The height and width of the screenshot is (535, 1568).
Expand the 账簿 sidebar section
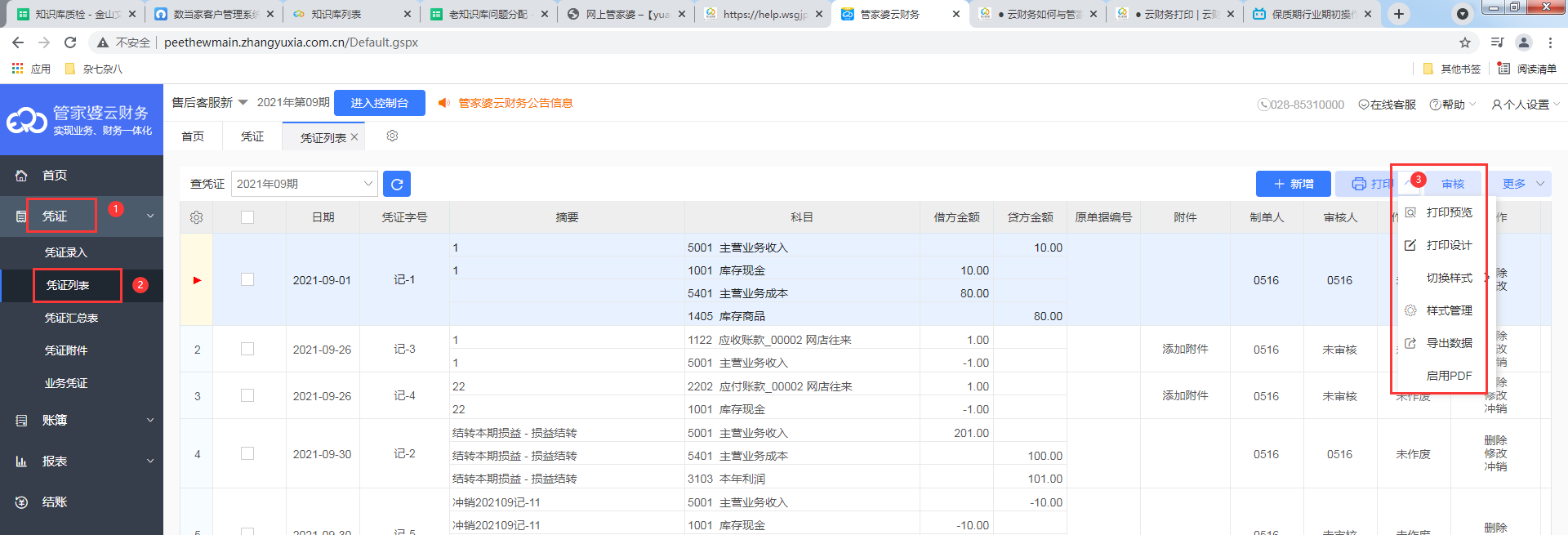pyautogui.click(x=82, y=421)
